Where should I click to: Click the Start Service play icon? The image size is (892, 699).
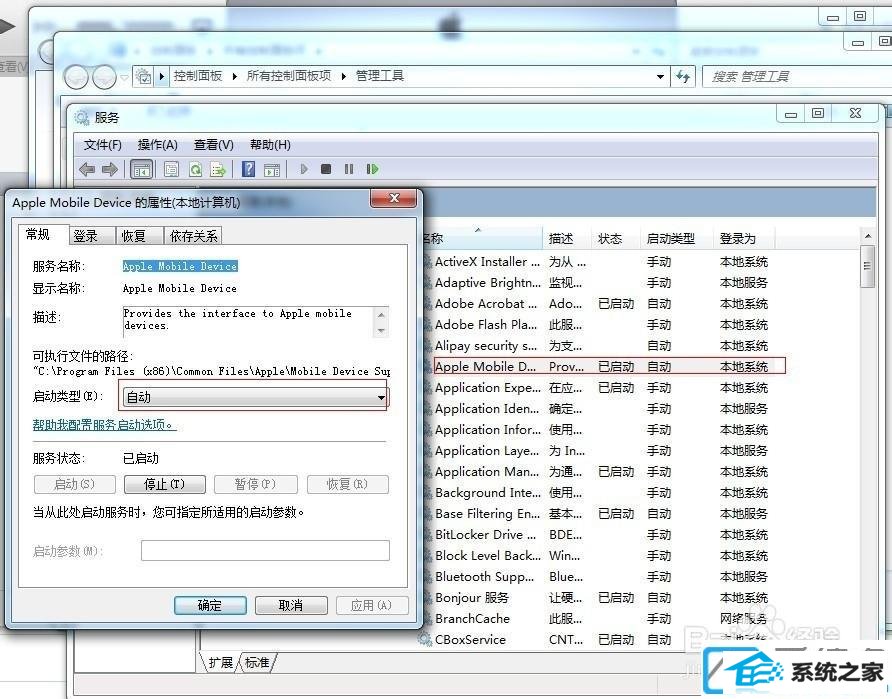pyautogui.click(x=304, y=169)
